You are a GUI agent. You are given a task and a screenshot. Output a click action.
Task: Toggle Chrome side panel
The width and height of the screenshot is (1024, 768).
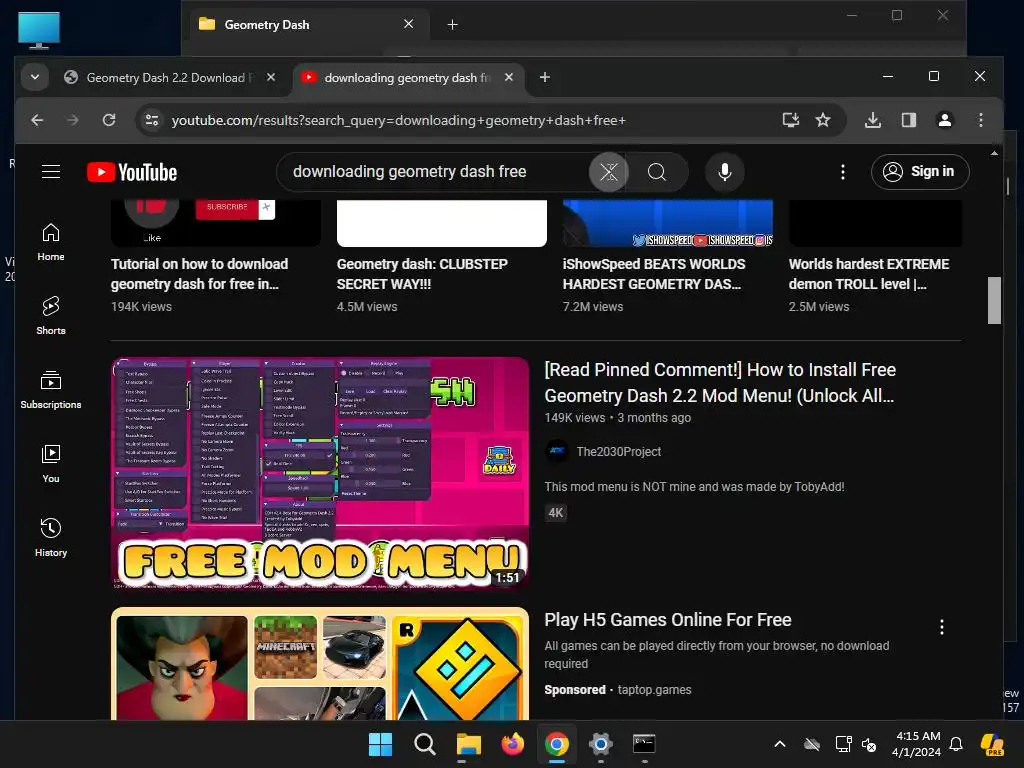(909, 120)
